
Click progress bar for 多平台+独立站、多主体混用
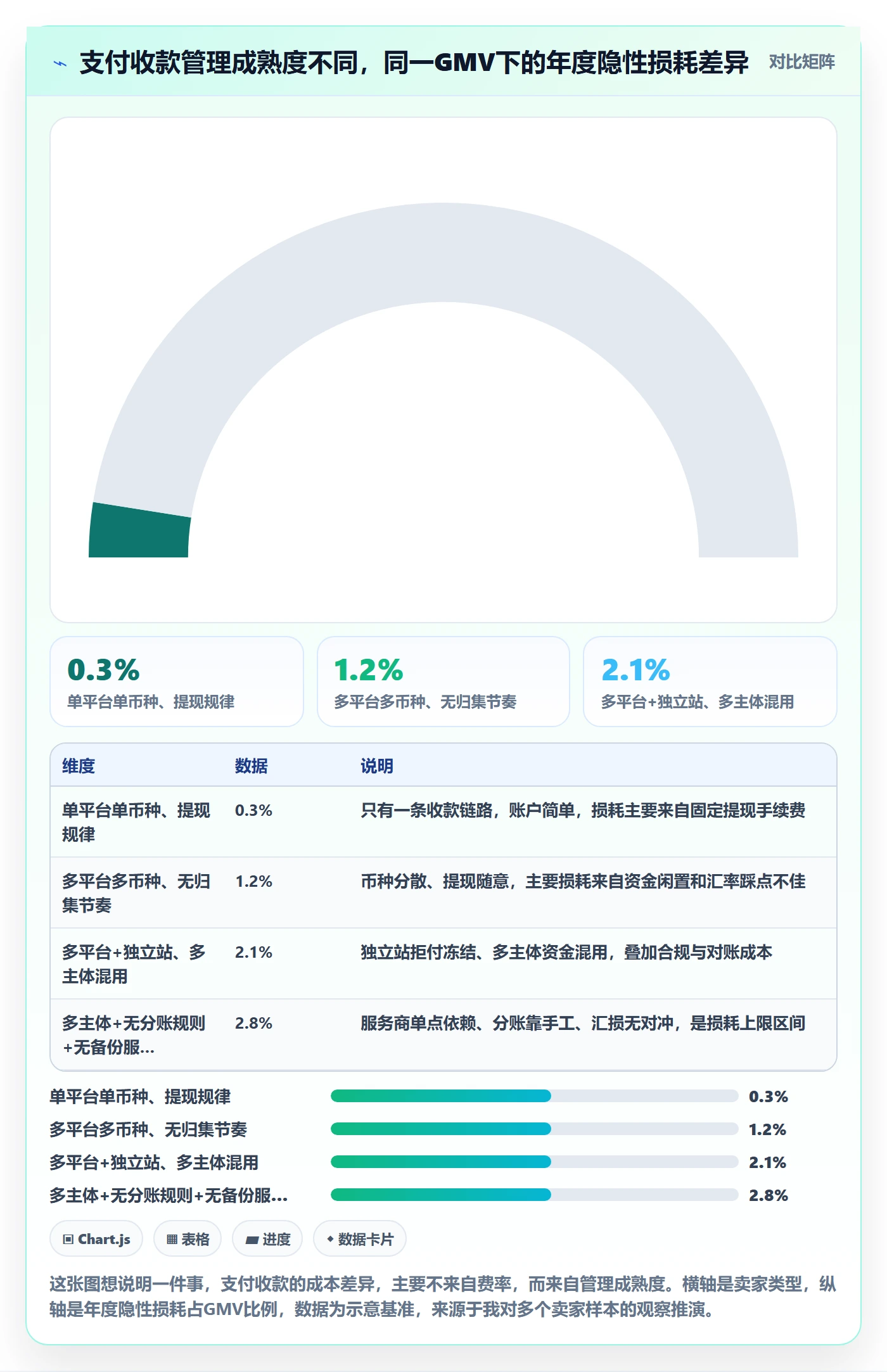(x=535, y=1162)
